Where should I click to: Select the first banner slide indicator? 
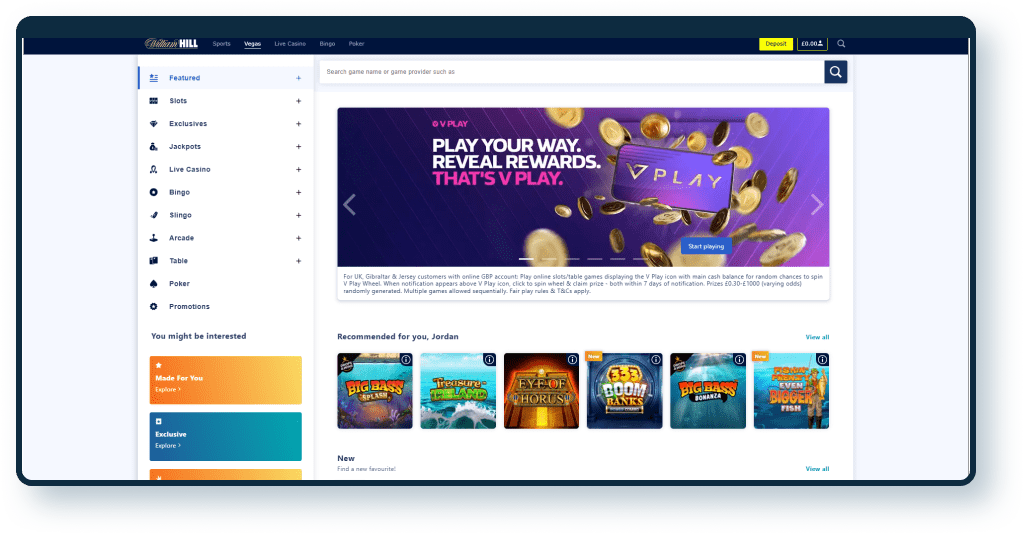pos(526,259)
